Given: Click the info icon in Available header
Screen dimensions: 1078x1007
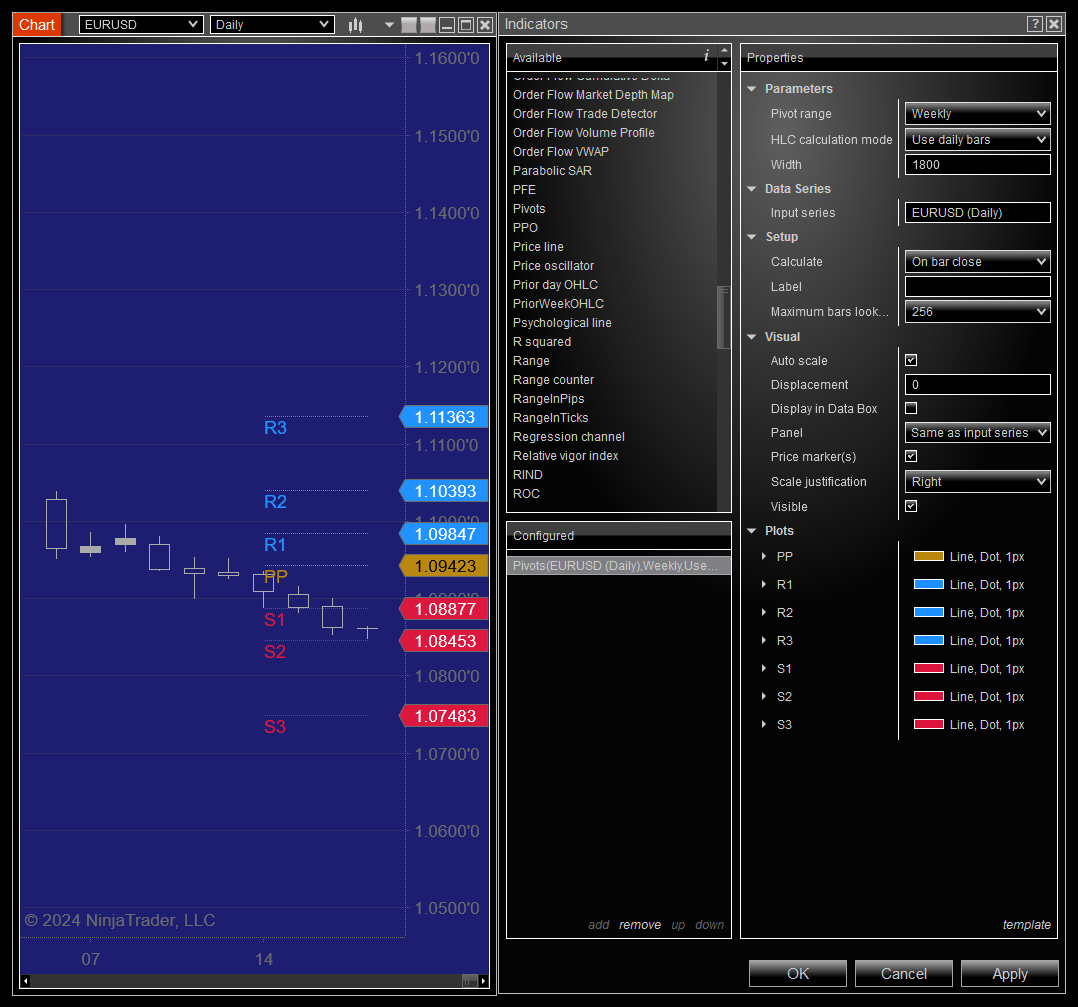Looking at the screenshot, I should pyautogui.click(x=706, y=56).
